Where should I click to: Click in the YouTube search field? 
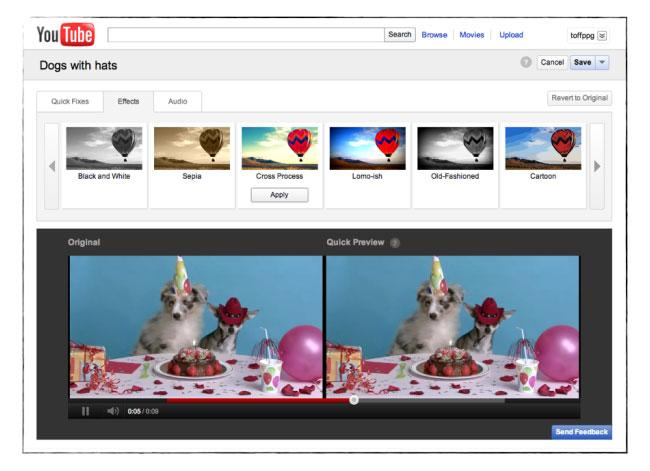point(246,35)
